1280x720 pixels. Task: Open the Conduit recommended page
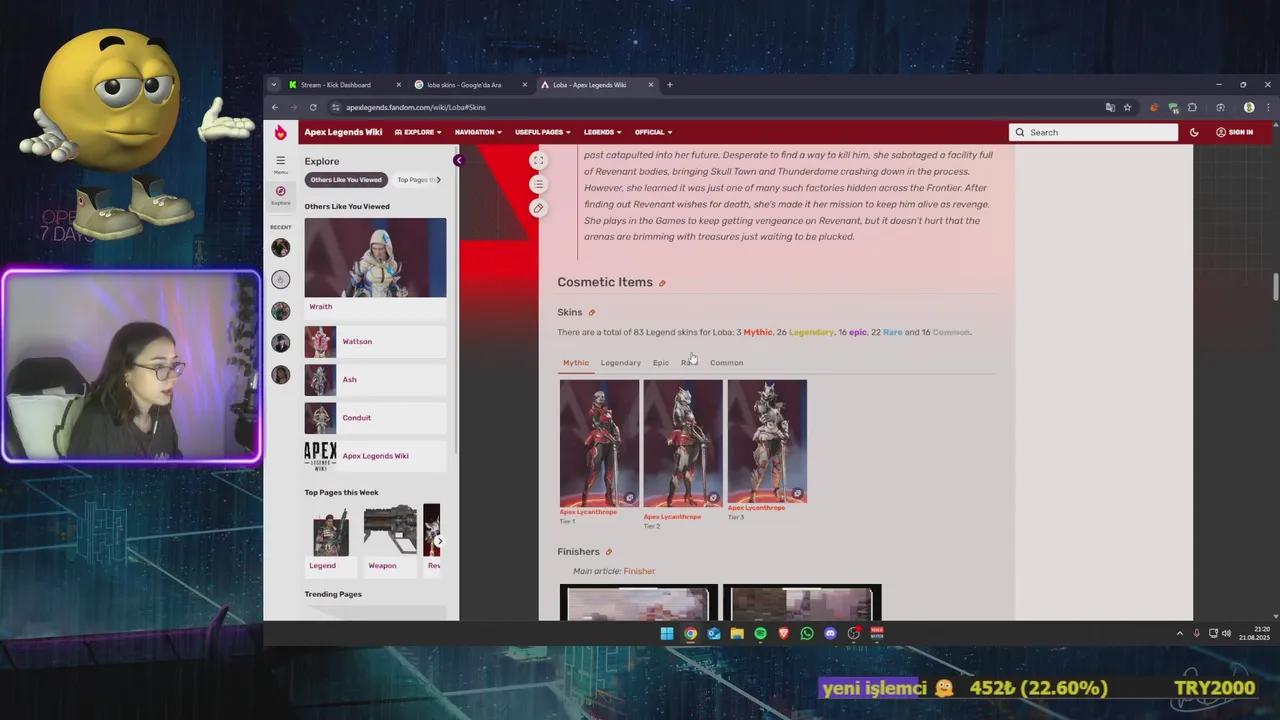[375, 417]
